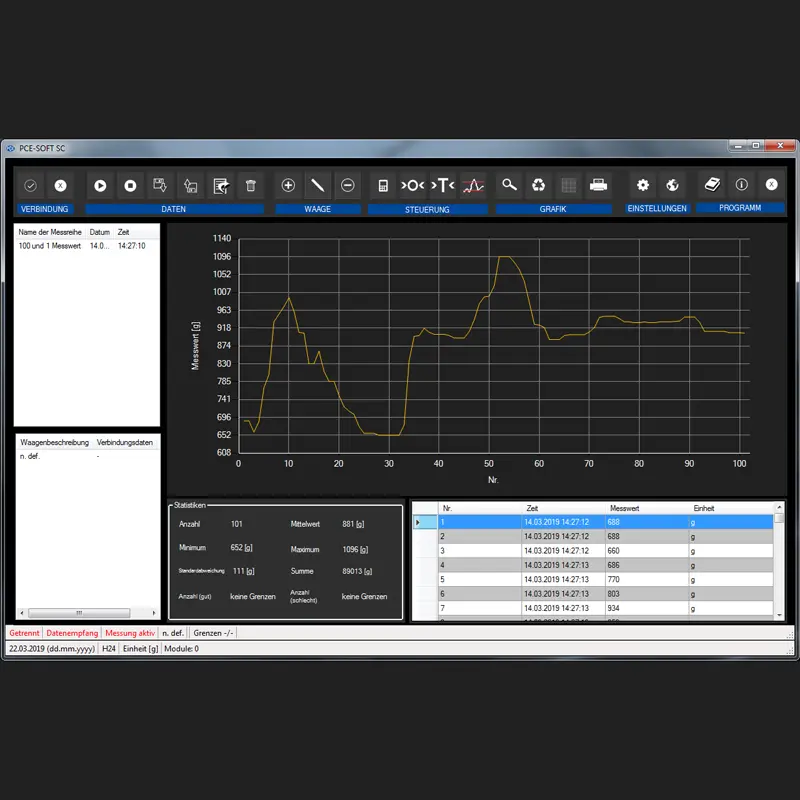
Task: Toggle the grid display icon in Grafik
Action: click(x=567, y=186)
